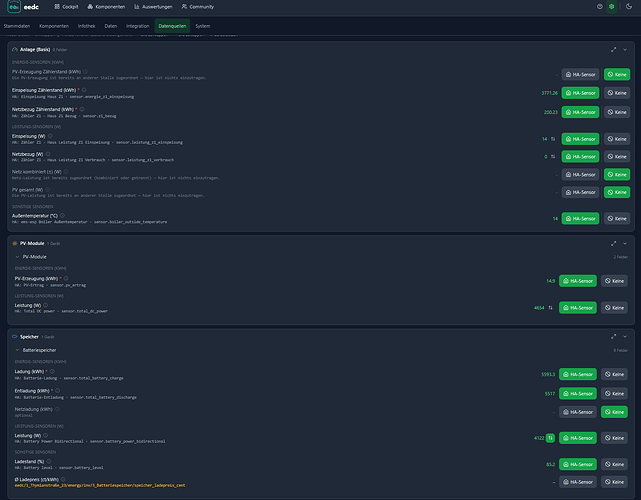Click Keine for Netzbezug (W)
The image size is (641, 500).
[x=617, y=157]
